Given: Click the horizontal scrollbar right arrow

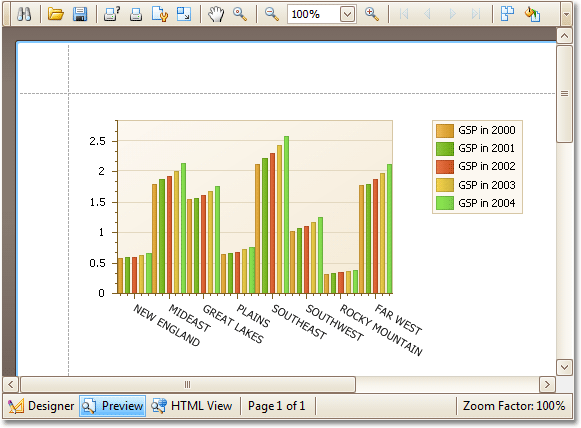Looking at the screenshot, I should pos(547,384).
